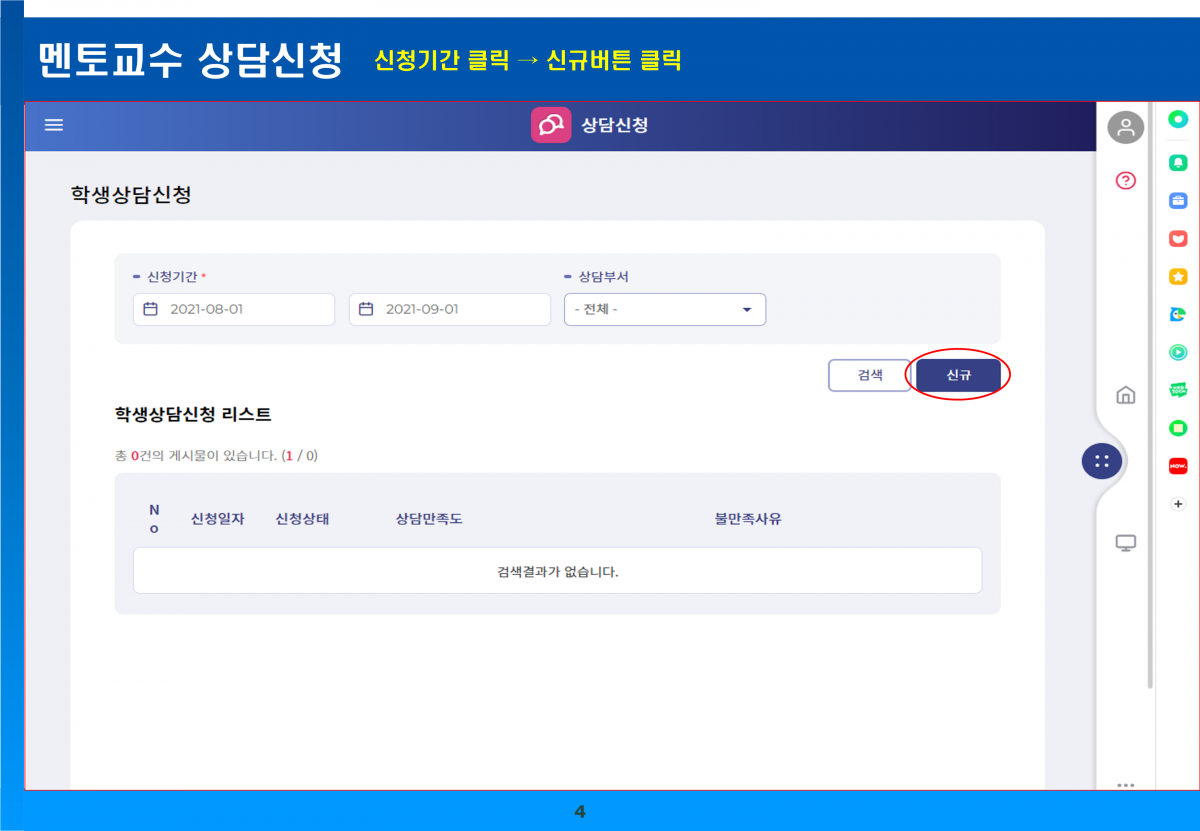
Task: Expand the 상담부서 dropdown showing 전체
Action: (665, 309)
